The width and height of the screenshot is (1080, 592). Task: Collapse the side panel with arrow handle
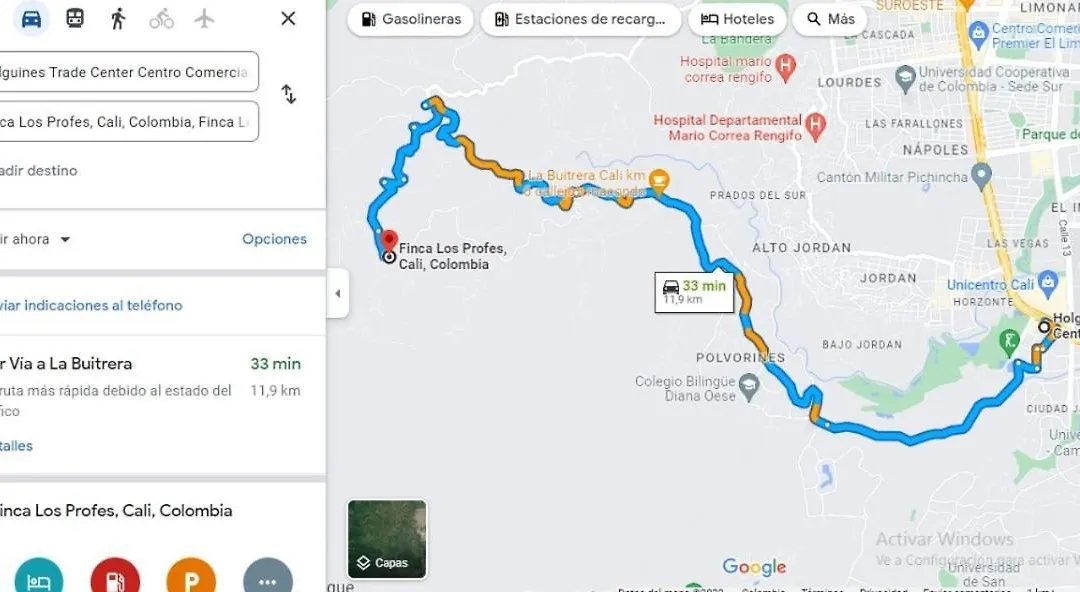[338, 293]
